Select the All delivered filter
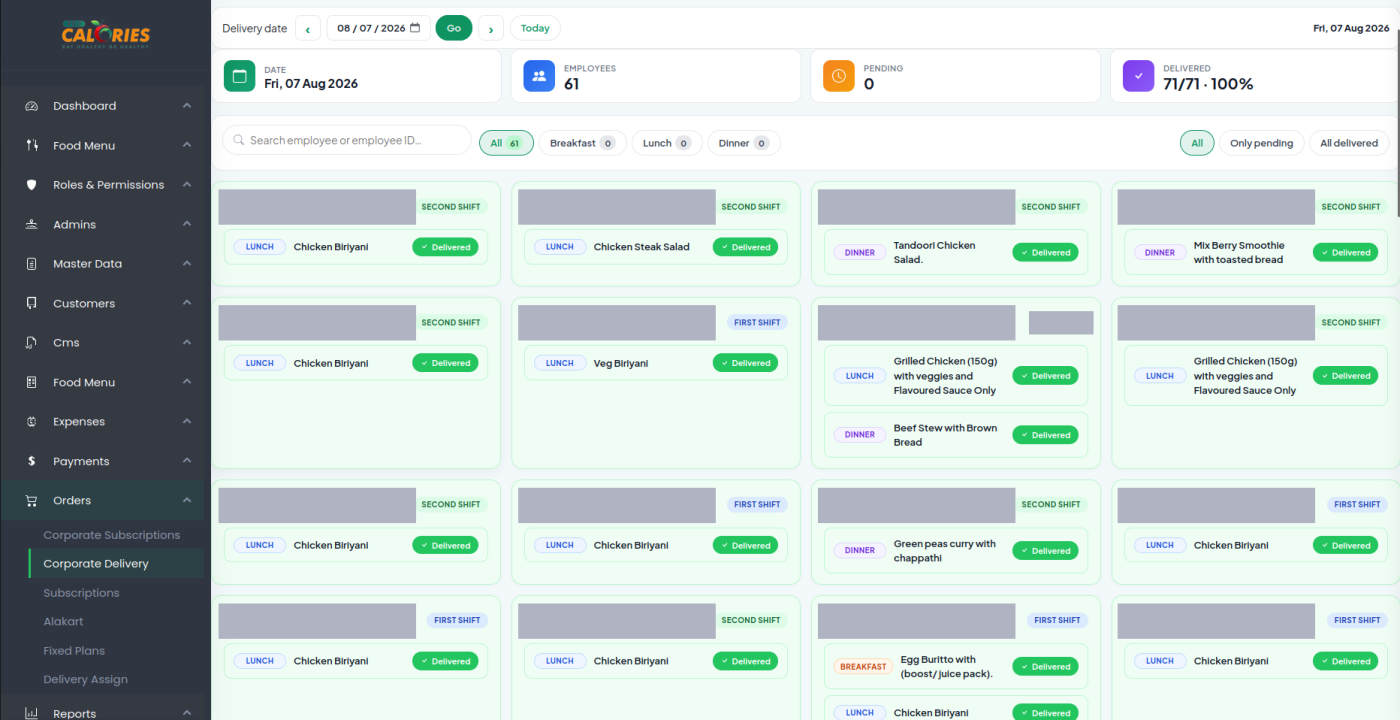This screenshot has width=1400, height=720. pos(1349,143)
